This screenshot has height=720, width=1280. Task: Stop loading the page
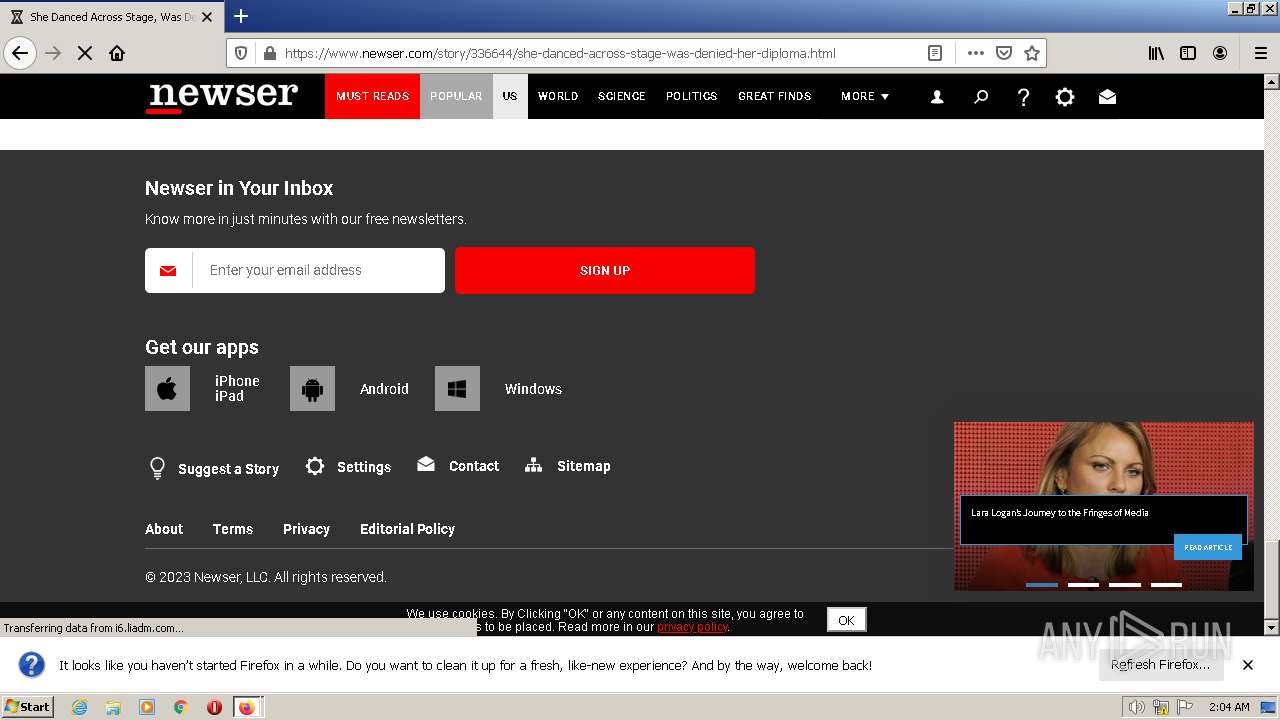(x=85, y=53)
